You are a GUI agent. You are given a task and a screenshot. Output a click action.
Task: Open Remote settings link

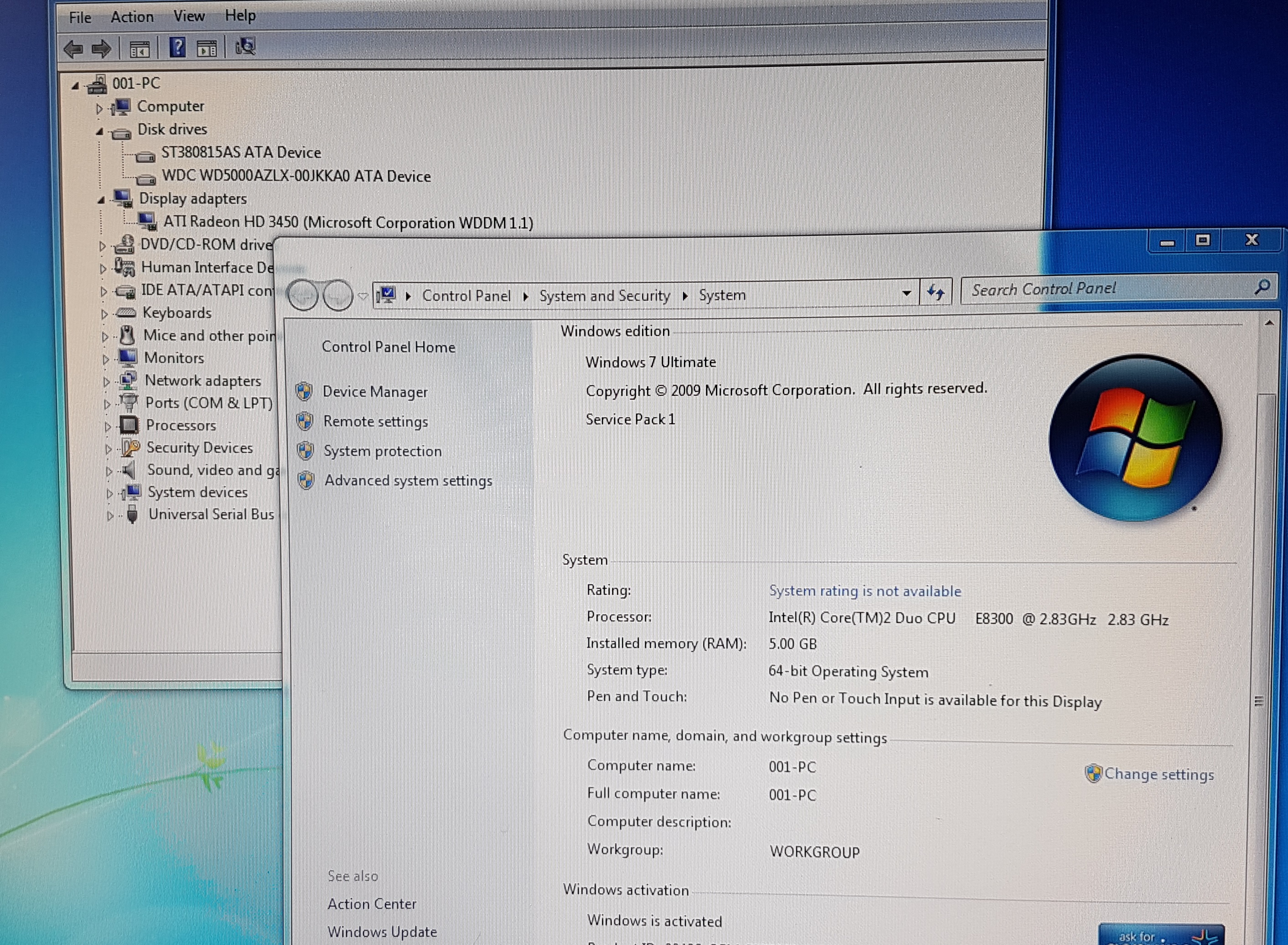click(x=375, y=422)
